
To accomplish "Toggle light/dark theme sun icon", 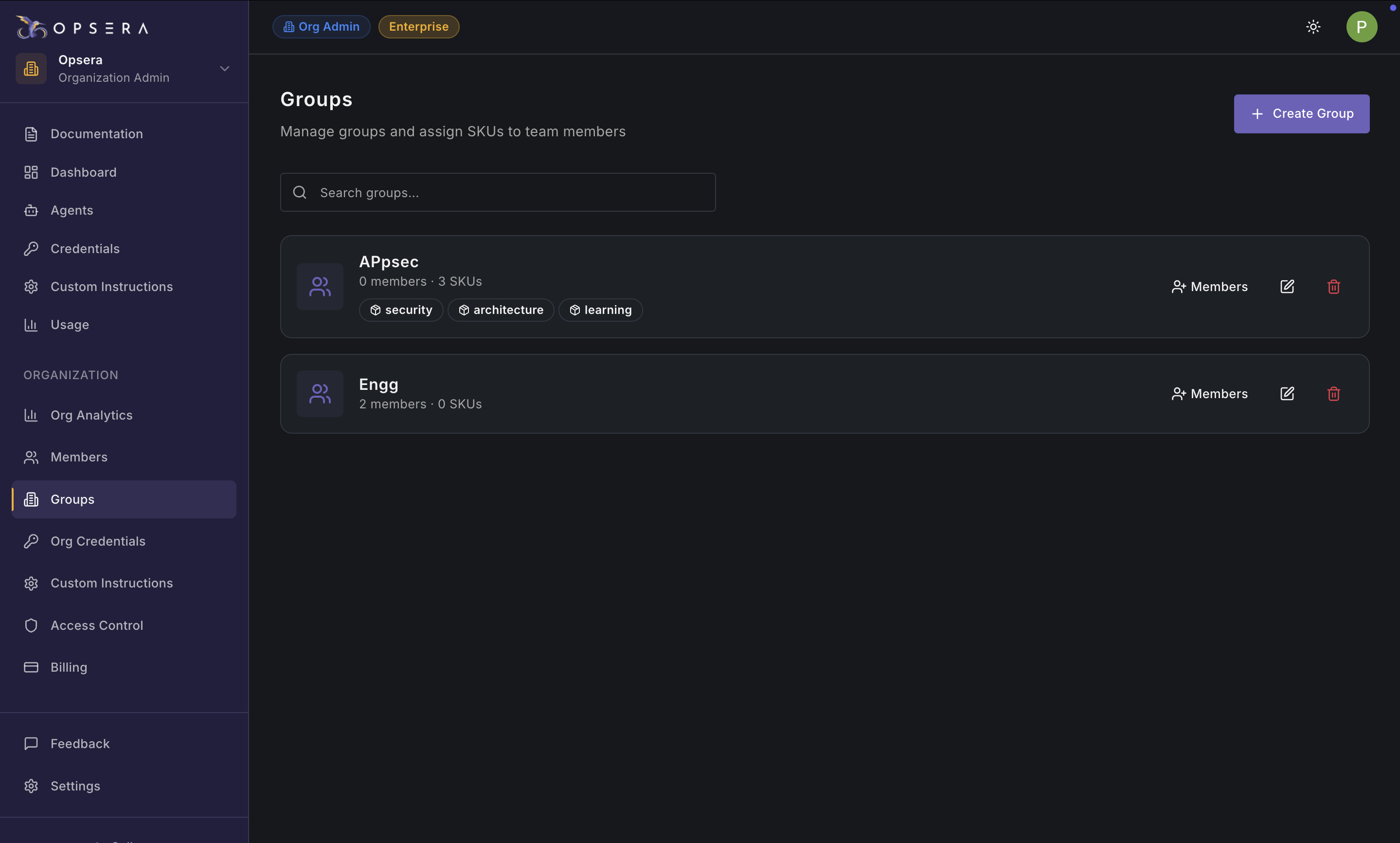I will (x=1312, y=27).
